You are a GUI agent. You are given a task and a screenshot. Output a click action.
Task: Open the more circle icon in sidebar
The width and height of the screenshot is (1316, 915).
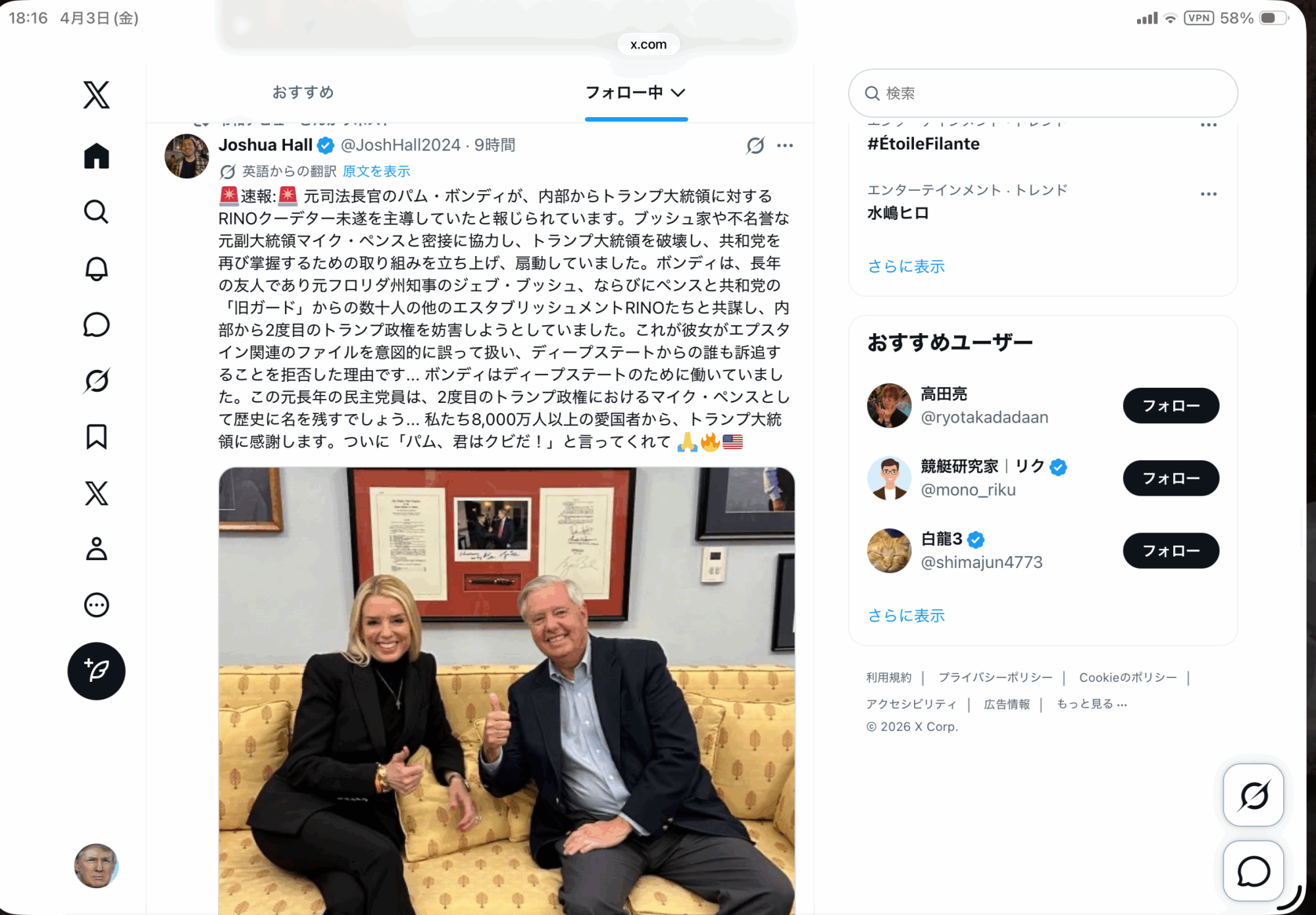coord(96,605)
